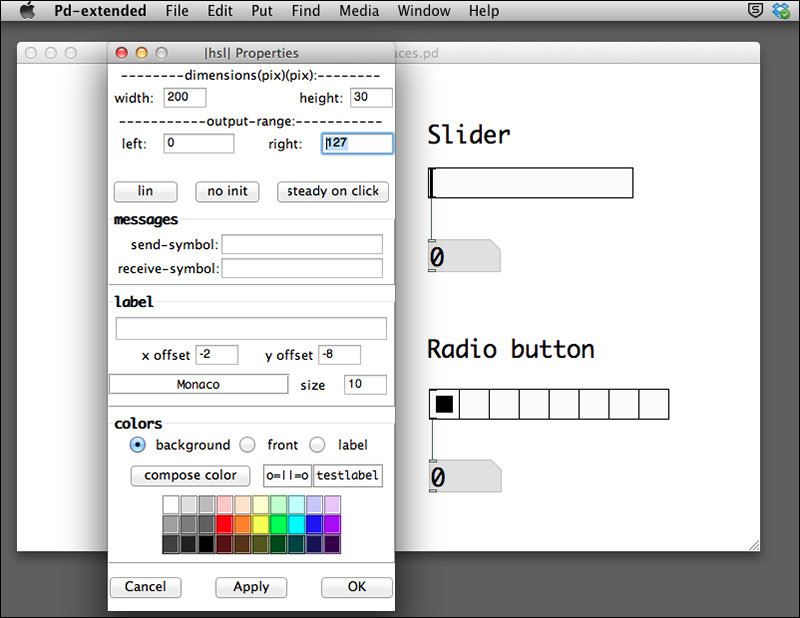Pick the purple swatch in the palette

[333, 524]
